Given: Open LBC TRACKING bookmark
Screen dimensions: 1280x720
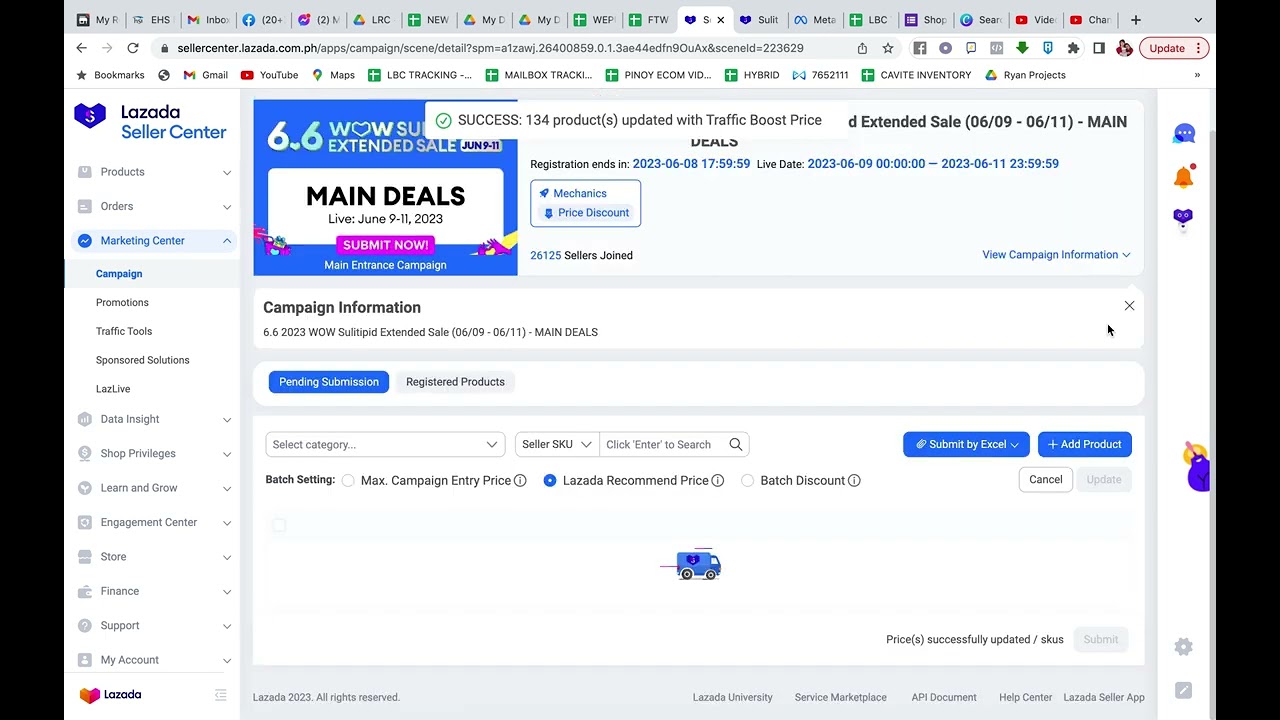Looking at the screenshot, I should tap(420, 75).
